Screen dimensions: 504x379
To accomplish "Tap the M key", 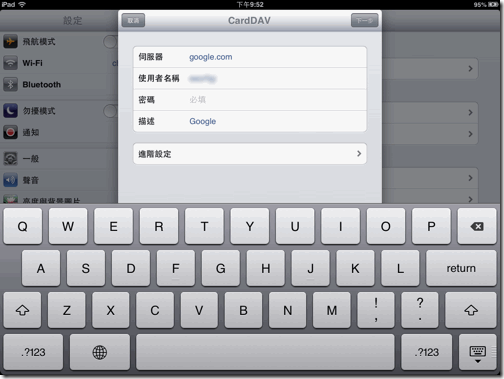I will point(332,310).
